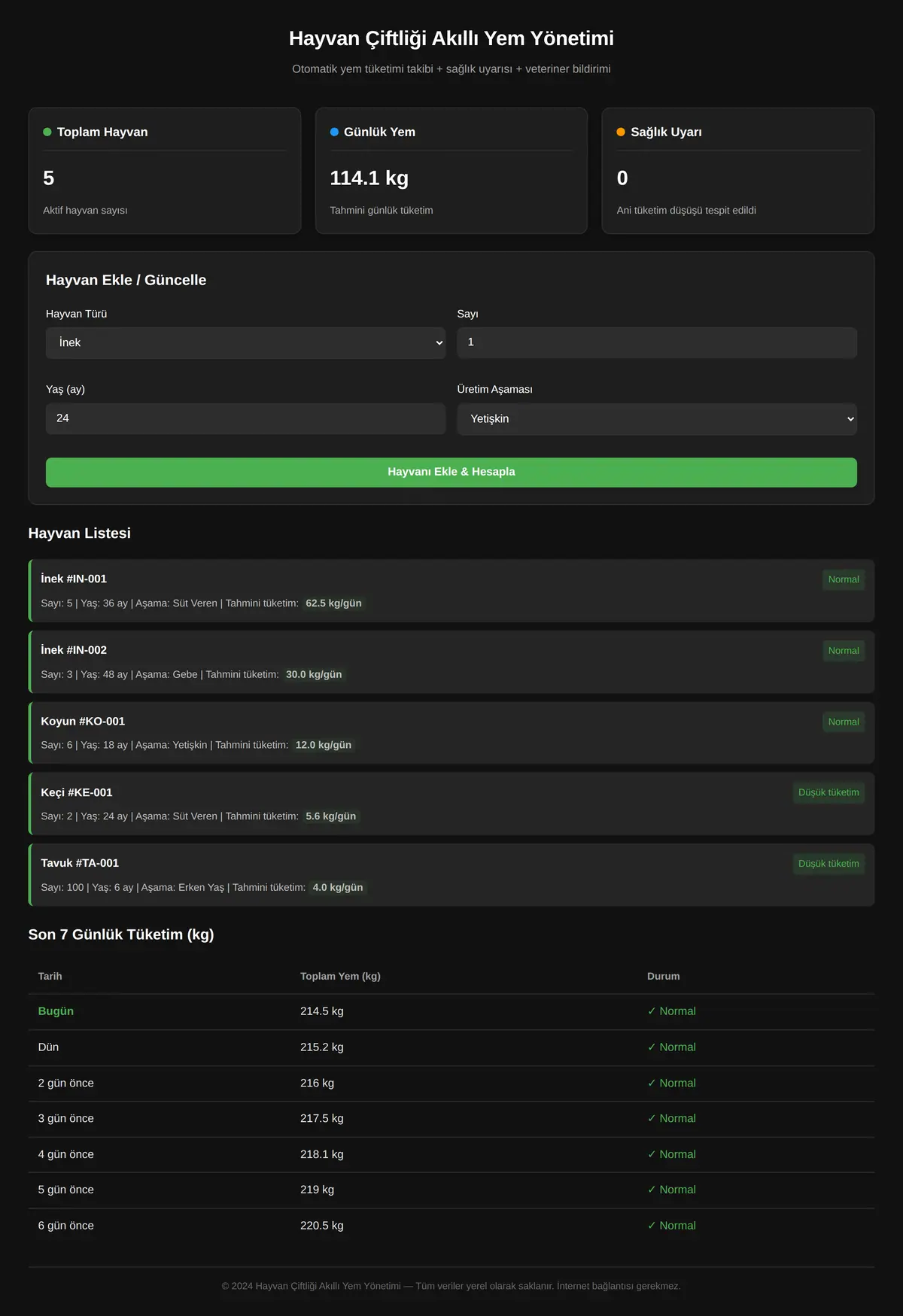Click the 214.5 kg table cell

[322, 1011]
